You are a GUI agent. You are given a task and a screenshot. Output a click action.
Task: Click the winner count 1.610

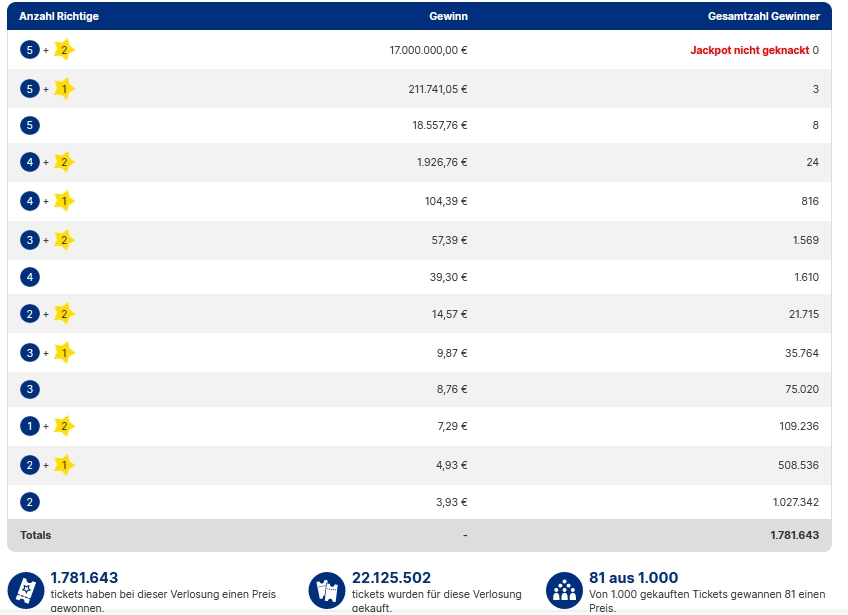pos(806,277)
